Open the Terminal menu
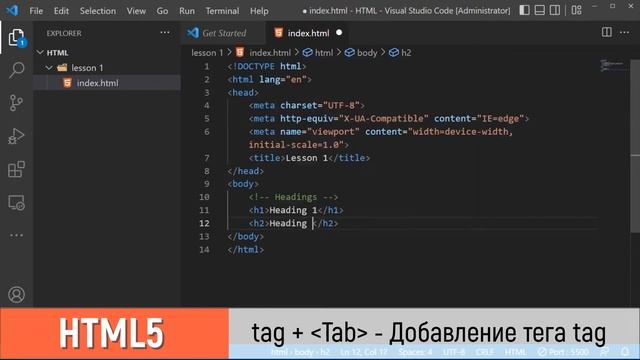The height and width of the screenshot is (360, 640). (x=222, y=11)
